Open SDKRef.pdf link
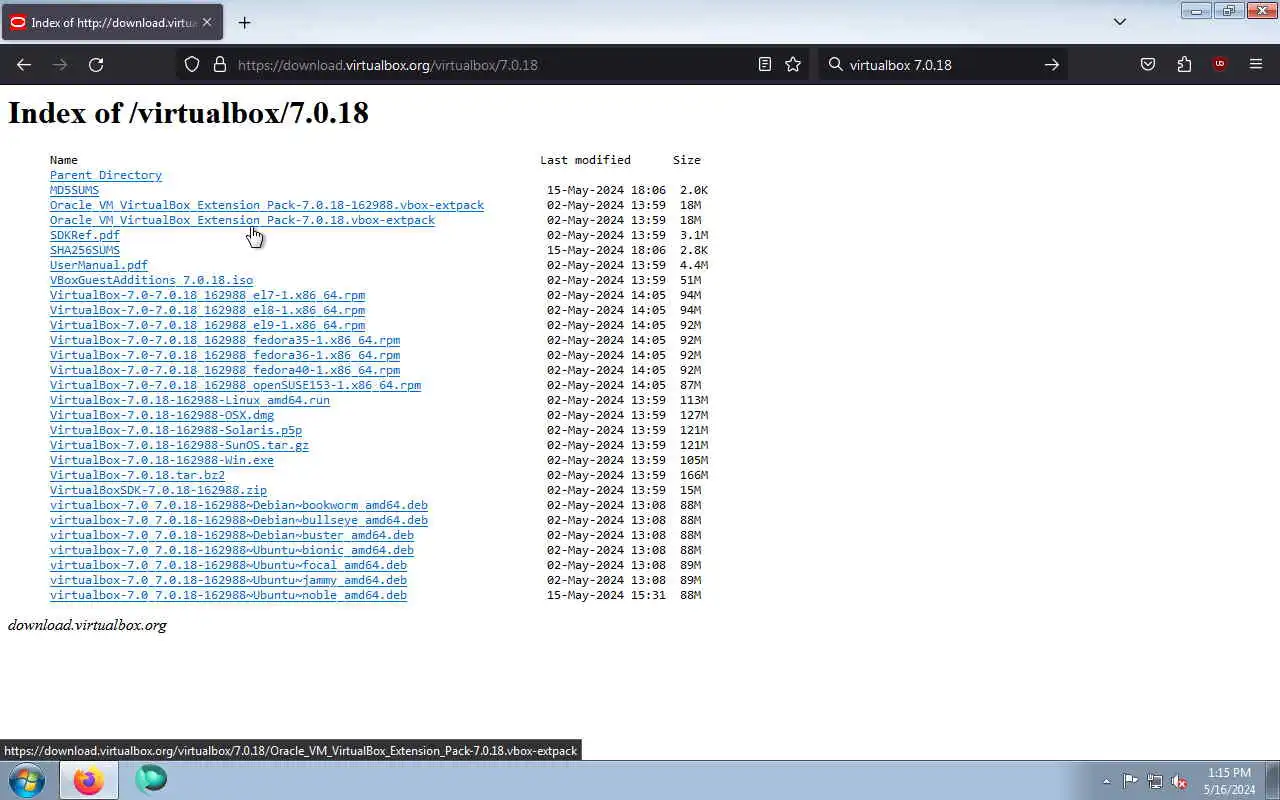The height and width of the screenshot is (800, 1280). (x=85, y=235)
